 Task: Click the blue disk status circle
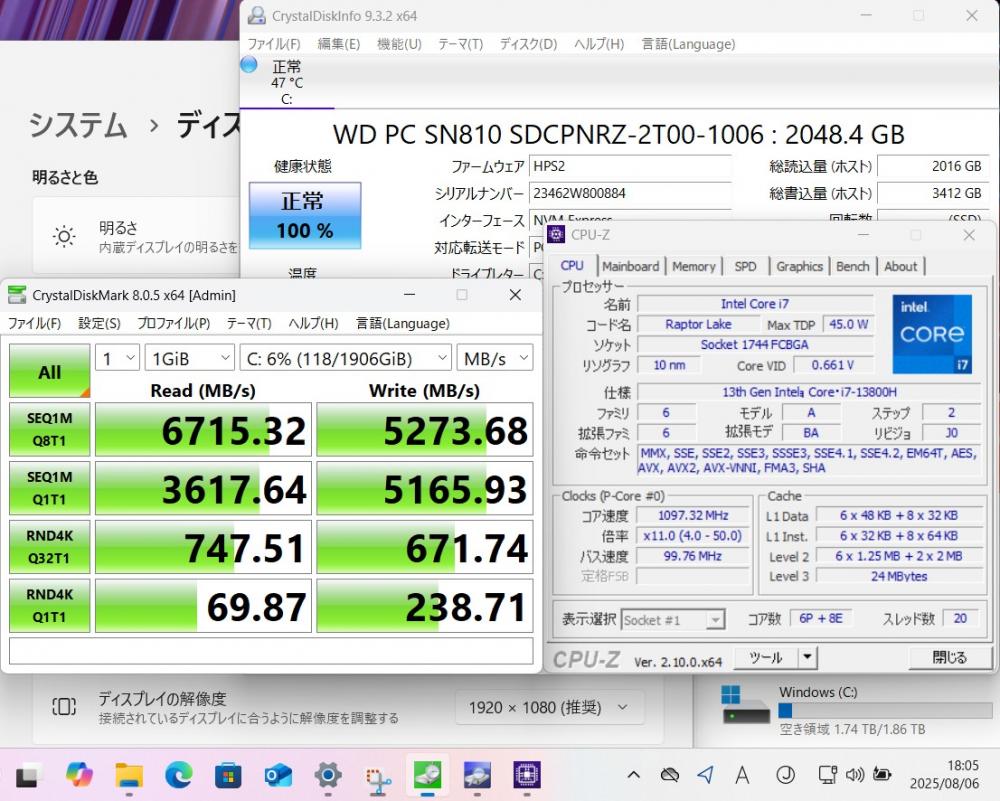(249, 64)
